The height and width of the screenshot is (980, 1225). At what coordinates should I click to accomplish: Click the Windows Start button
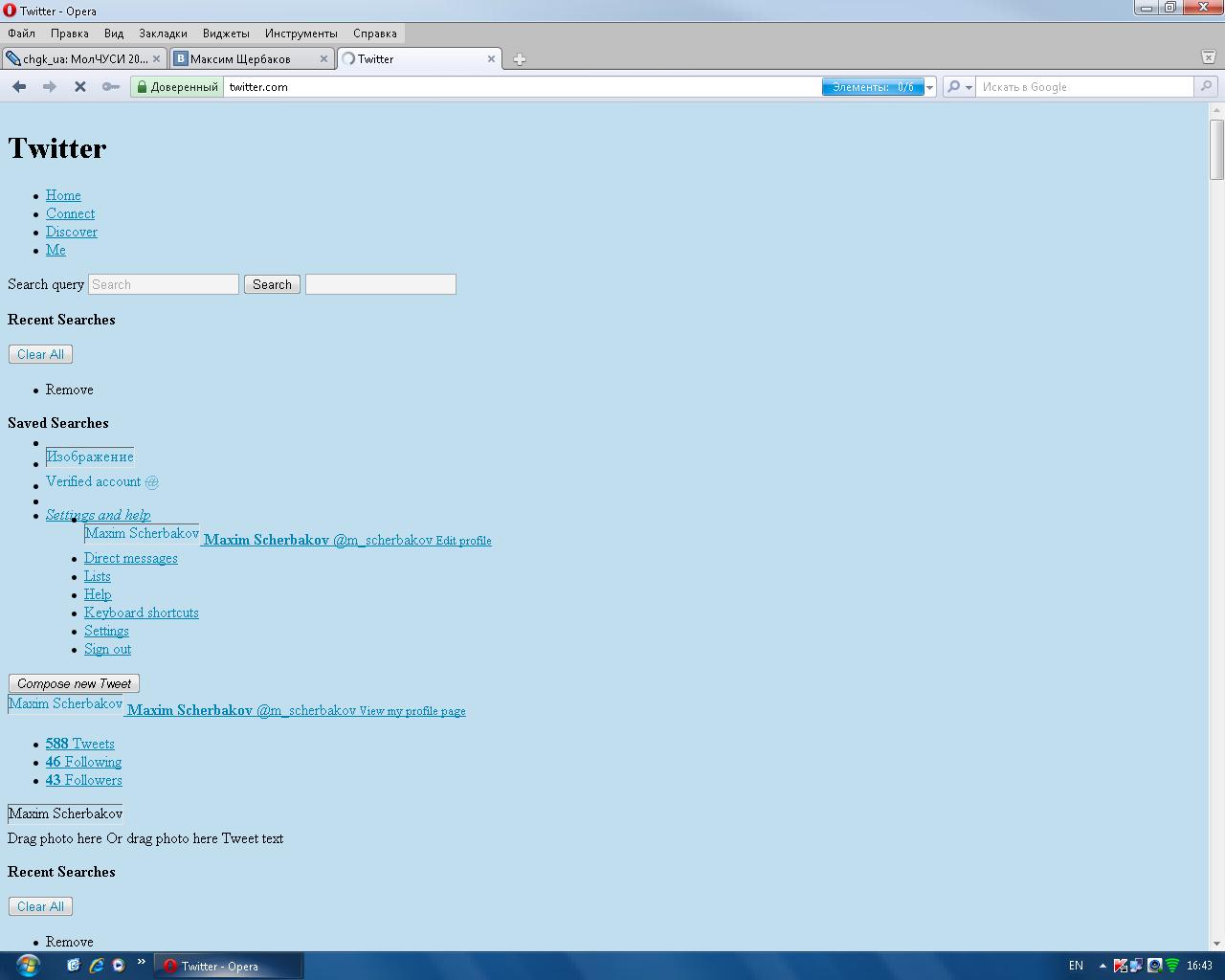(27, 965)
